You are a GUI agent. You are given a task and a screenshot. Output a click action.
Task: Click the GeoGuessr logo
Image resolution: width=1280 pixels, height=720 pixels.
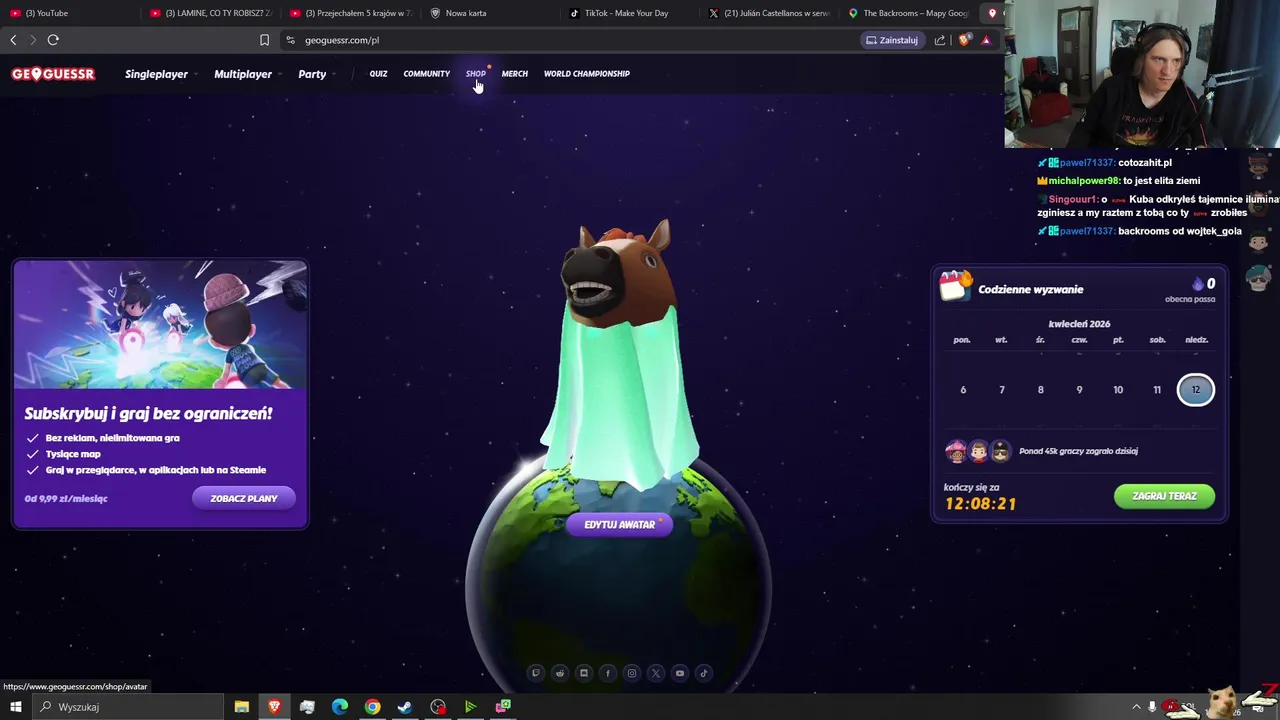53,74
